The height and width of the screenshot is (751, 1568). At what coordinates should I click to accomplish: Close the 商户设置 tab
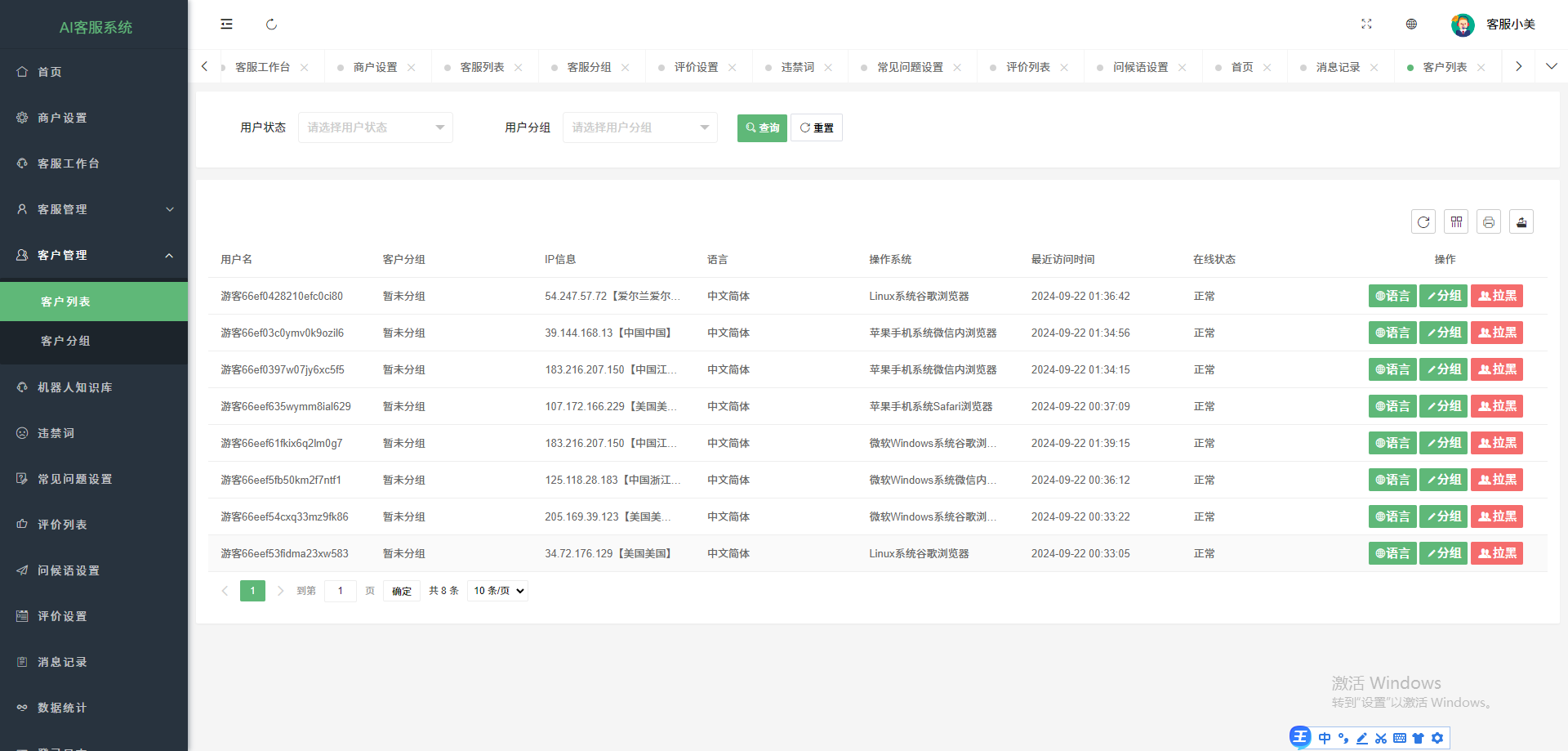point(412,67)
